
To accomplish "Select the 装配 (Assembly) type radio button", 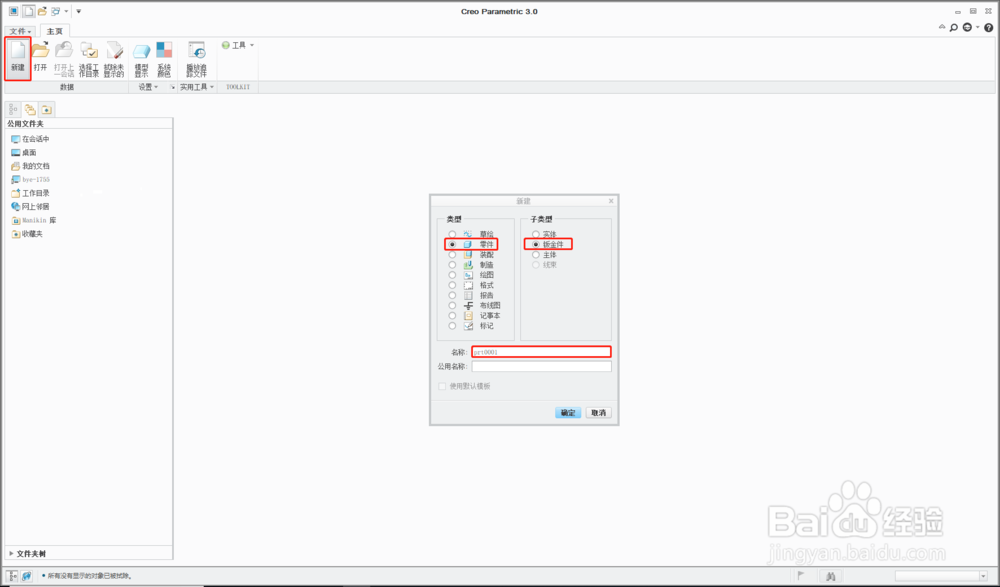I will tap(452, 255).
